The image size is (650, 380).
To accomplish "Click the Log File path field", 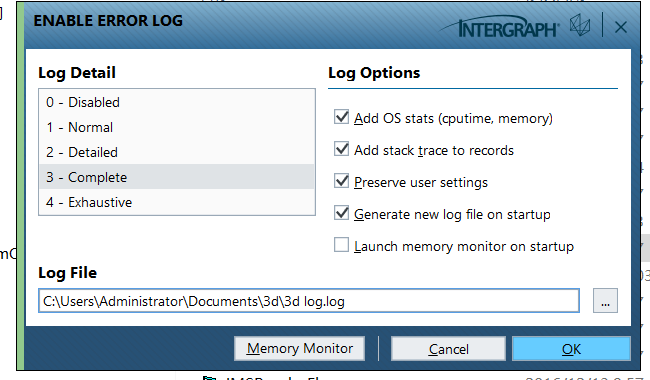I will point(309,301).
